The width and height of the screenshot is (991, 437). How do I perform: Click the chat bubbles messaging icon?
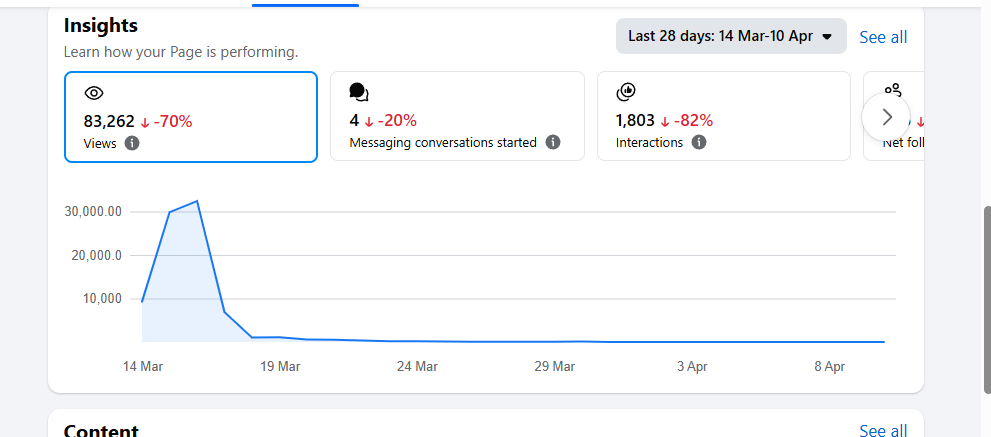359,93
